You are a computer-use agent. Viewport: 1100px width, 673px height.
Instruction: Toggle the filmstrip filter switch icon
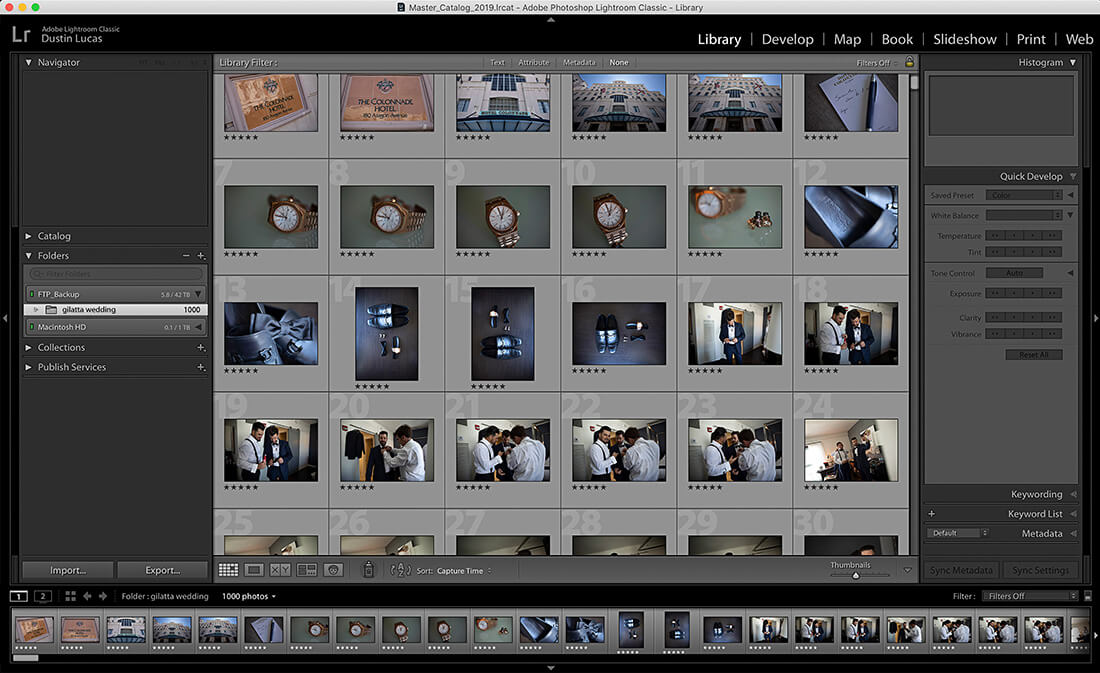pos(1088,596)
